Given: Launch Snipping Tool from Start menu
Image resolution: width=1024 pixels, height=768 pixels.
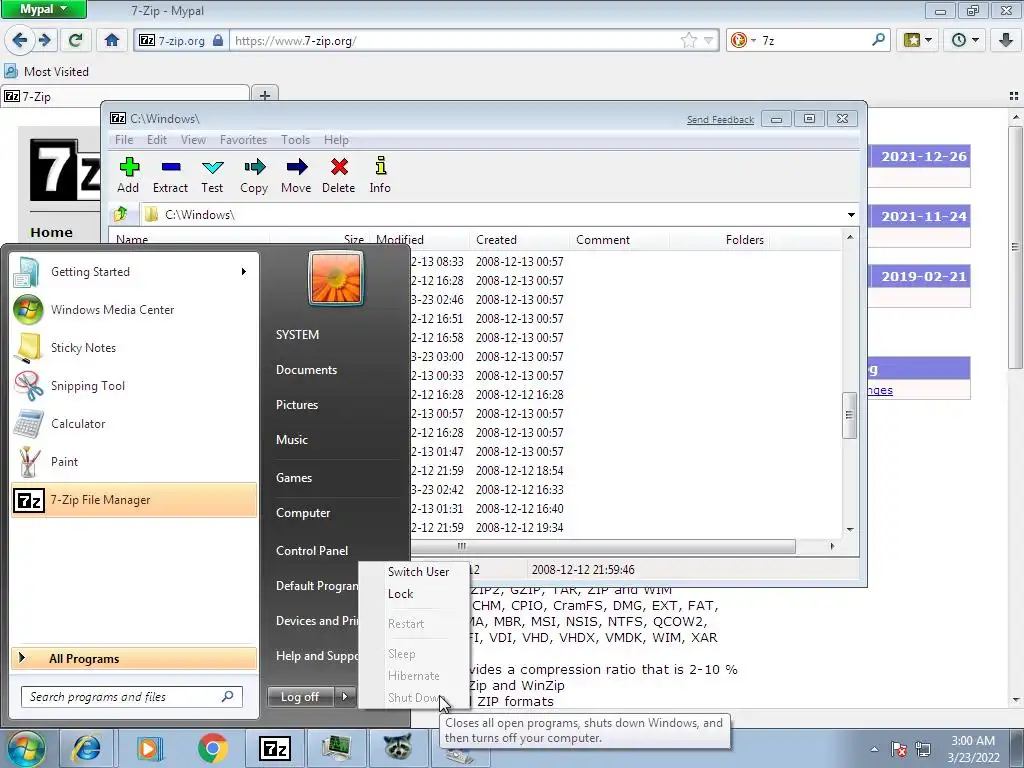Looking at the screenshot, I should tap(134, 386).
